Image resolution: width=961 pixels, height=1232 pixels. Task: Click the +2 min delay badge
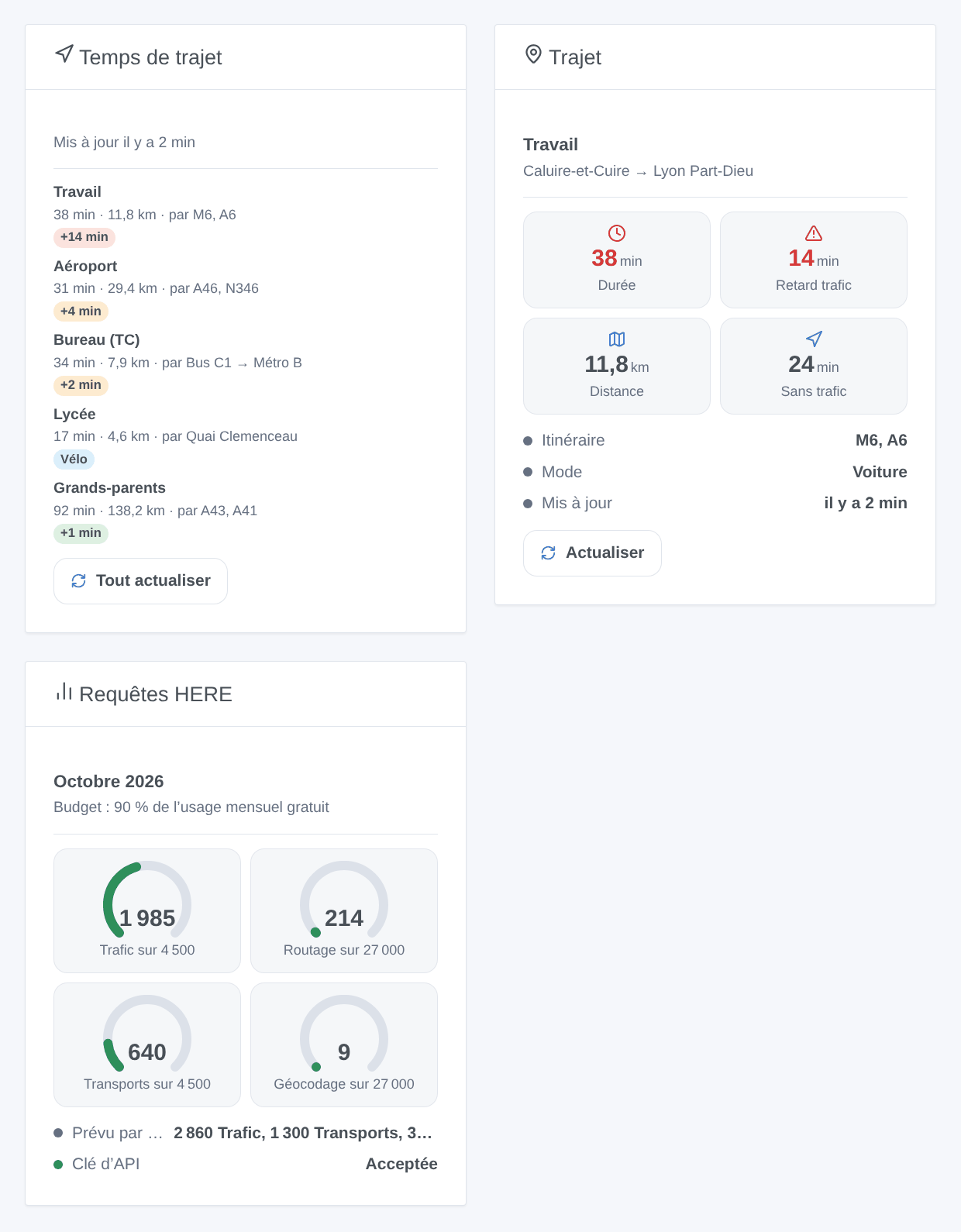(x=81, y=385)
